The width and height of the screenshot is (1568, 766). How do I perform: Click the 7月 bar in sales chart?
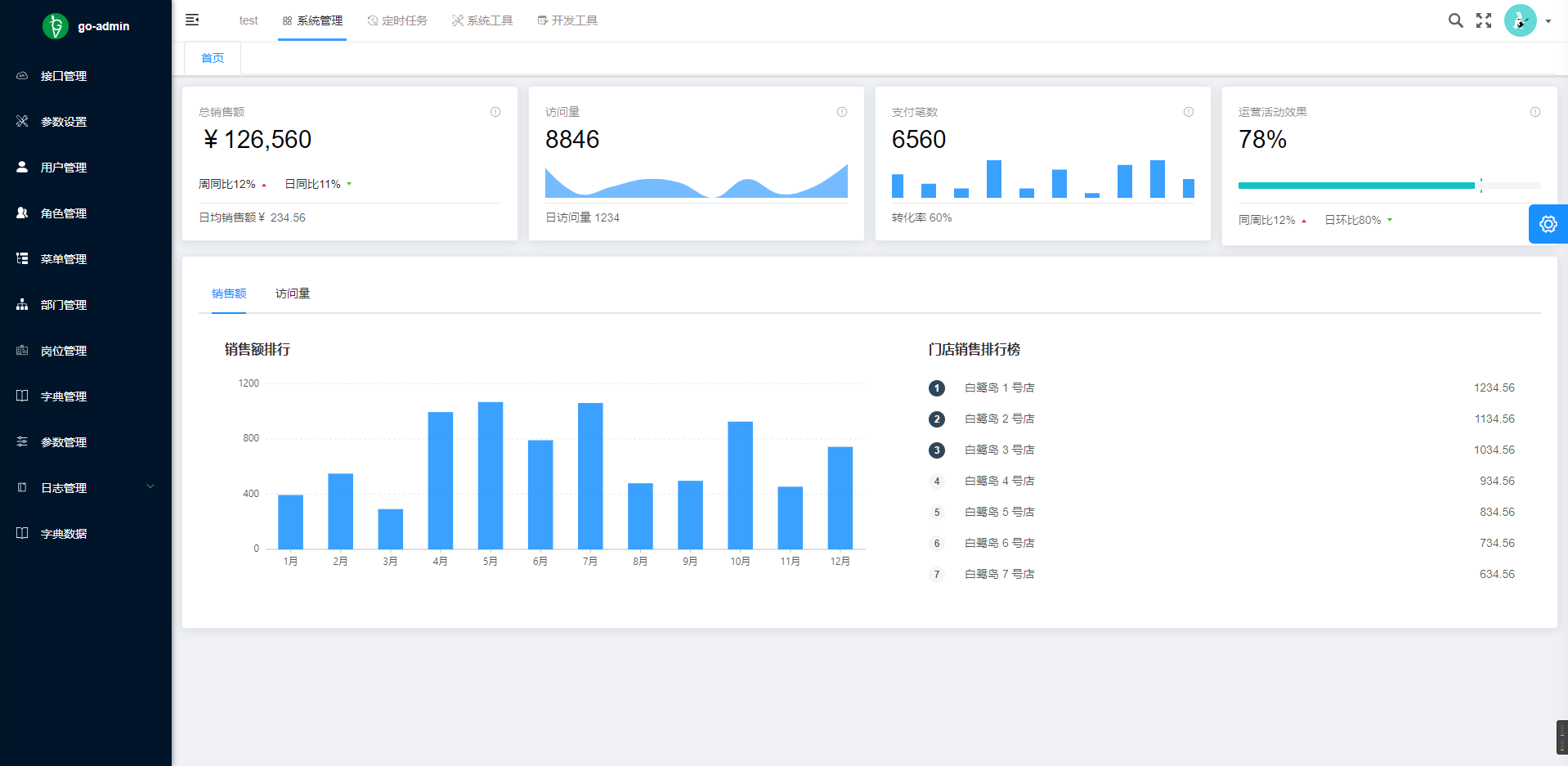coord(590,476)
